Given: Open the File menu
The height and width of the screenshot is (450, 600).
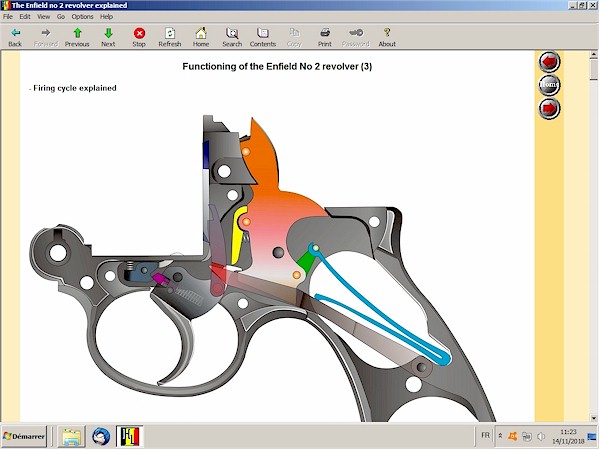Looking at the screenshot, I should (x=8, y=17).
